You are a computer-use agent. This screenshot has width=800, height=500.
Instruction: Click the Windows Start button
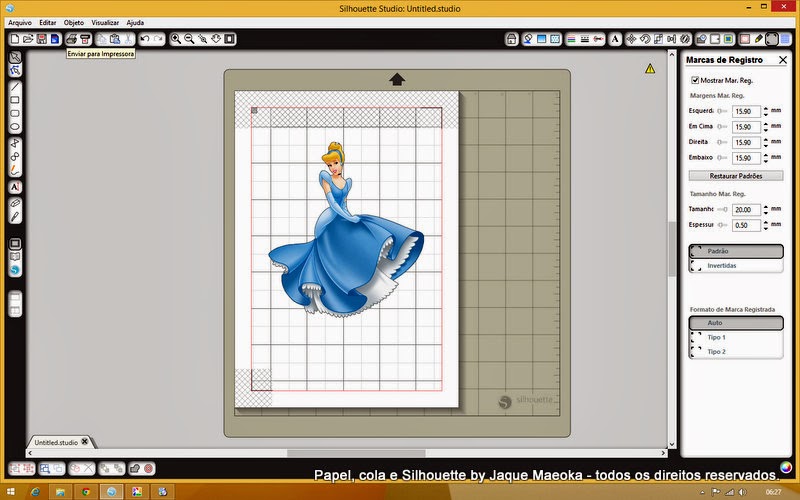coord(10,492)
